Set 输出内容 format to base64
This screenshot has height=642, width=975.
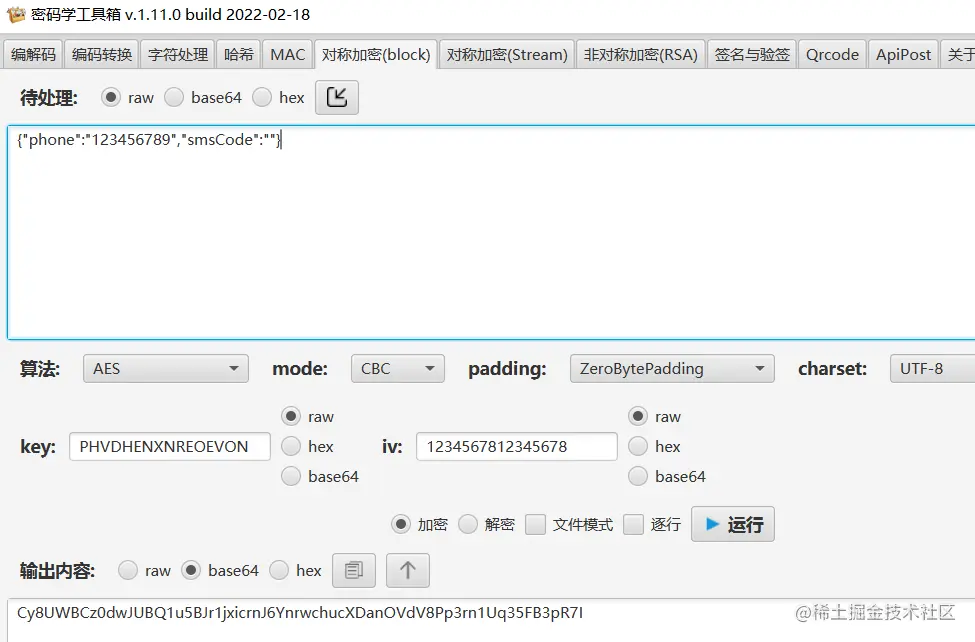click(191, 570)
